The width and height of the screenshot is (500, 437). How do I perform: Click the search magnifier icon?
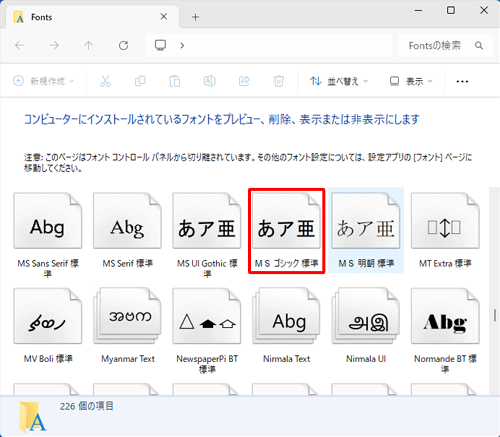click(479, 45)
